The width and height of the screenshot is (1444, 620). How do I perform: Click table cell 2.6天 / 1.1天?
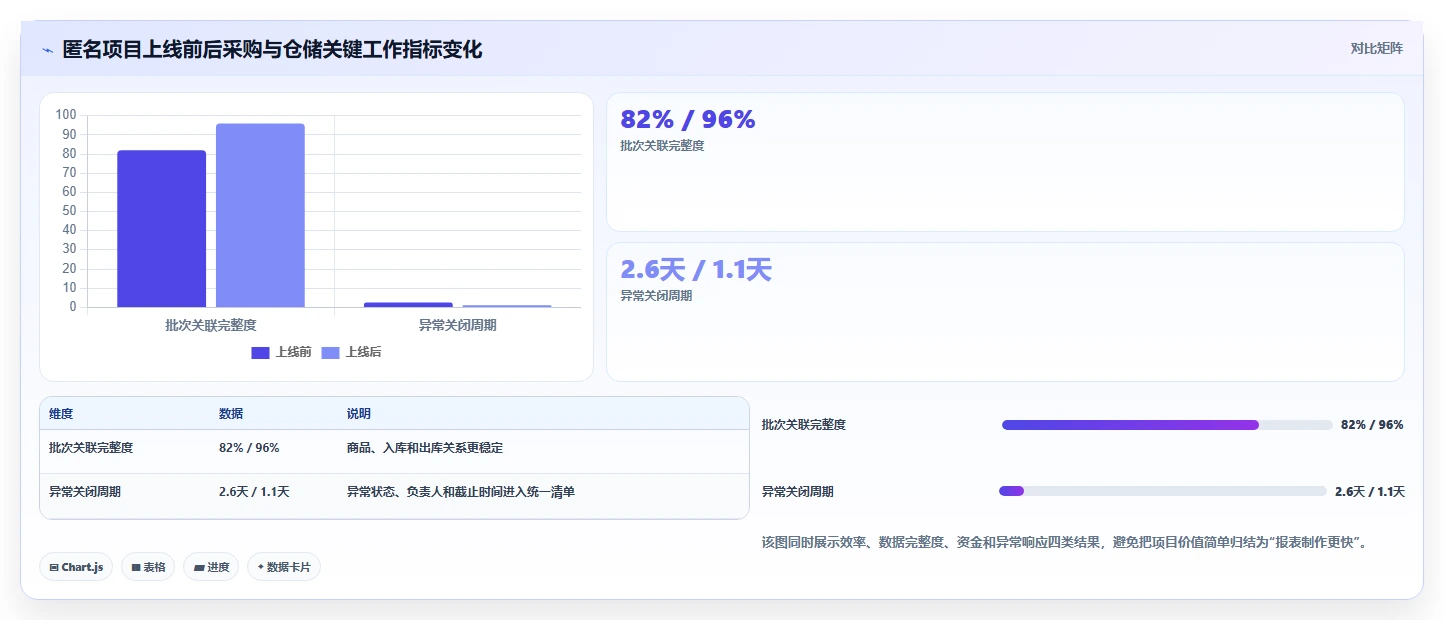pos(254,492)
